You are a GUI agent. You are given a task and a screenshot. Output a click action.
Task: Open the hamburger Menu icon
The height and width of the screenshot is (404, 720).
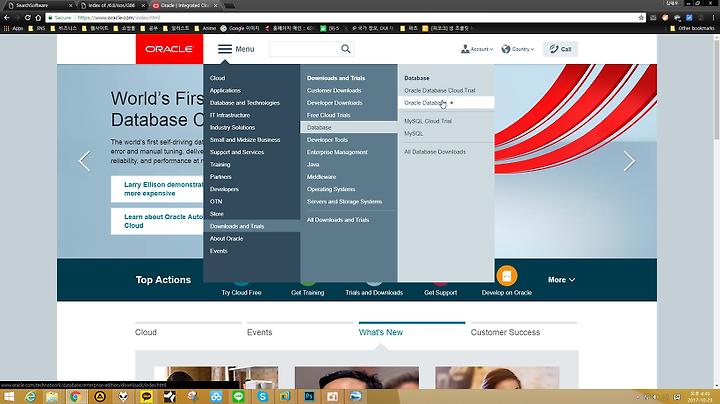coord(225,49)
